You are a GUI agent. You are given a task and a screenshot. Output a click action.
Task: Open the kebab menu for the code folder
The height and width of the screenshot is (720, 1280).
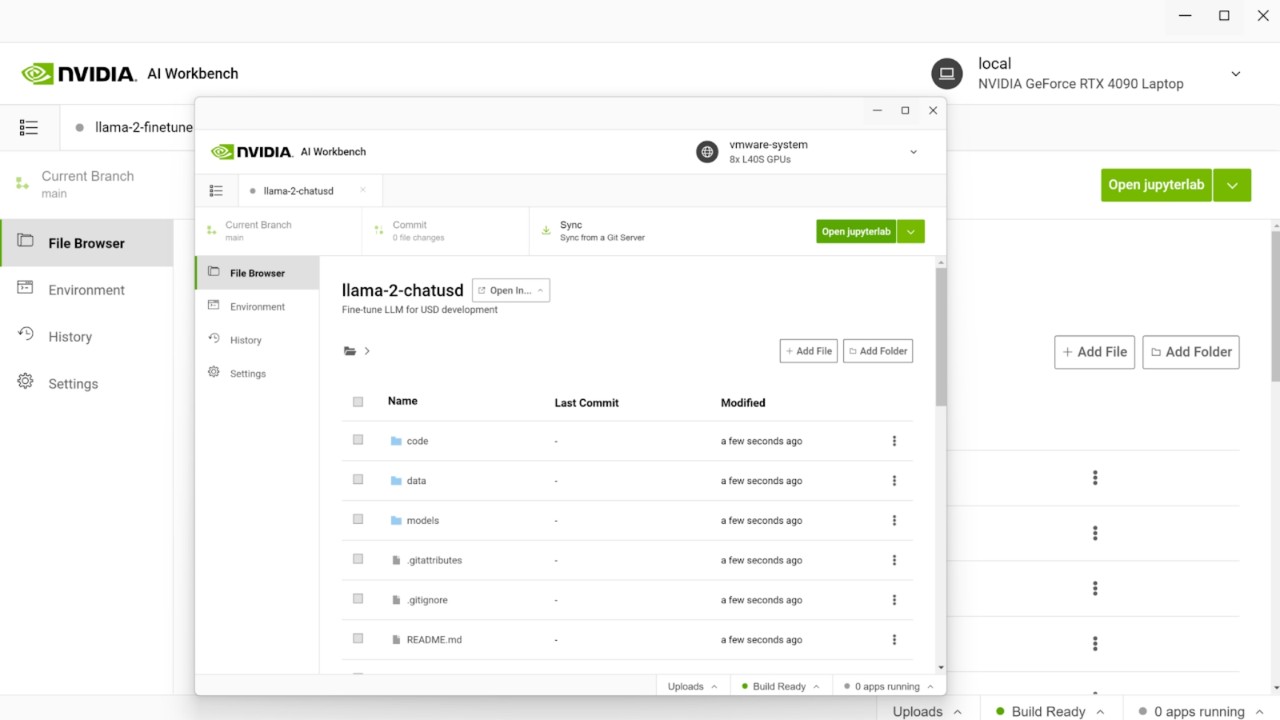click(894, 440)
